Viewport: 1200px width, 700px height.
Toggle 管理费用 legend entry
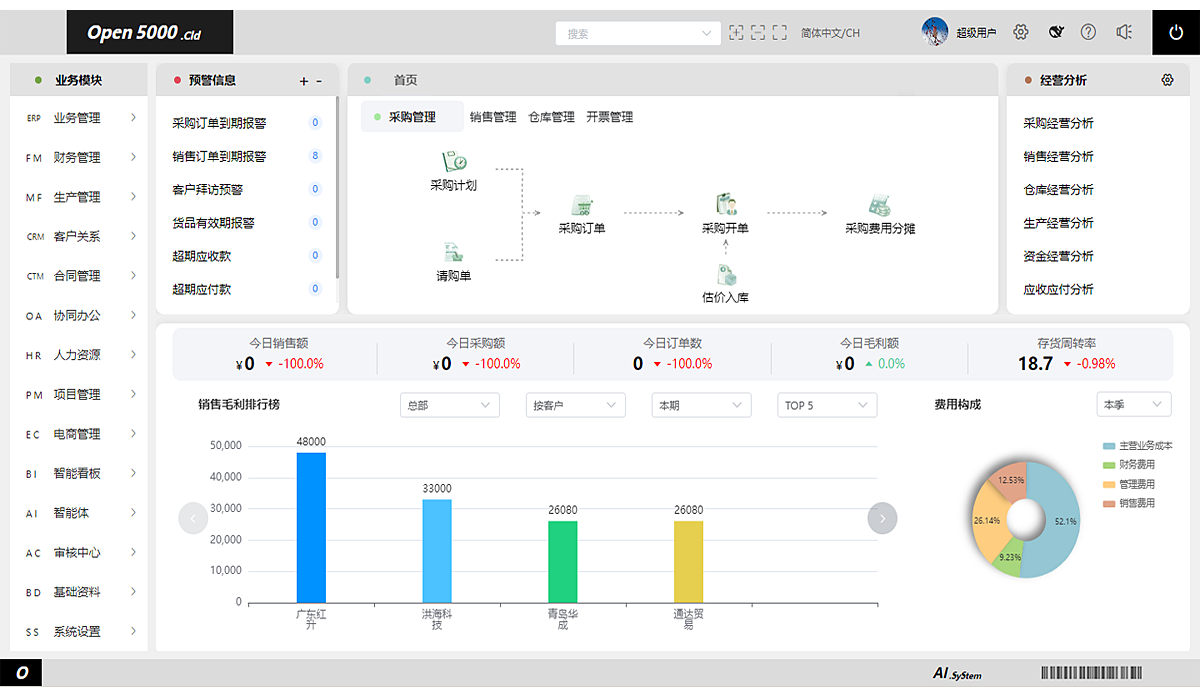point(1129,484)
